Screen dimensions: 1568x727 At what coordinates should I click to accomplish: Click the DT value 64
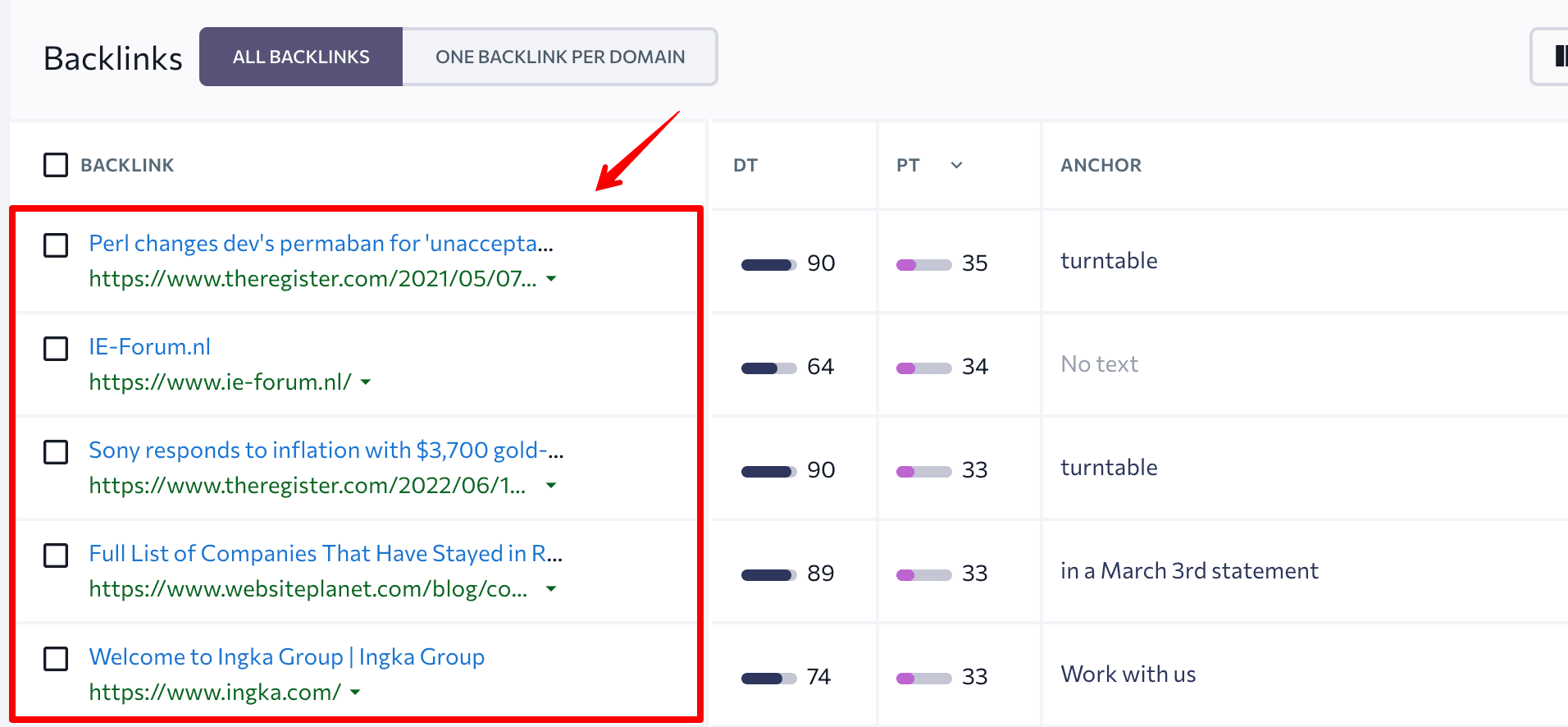(x=821, y=366)
